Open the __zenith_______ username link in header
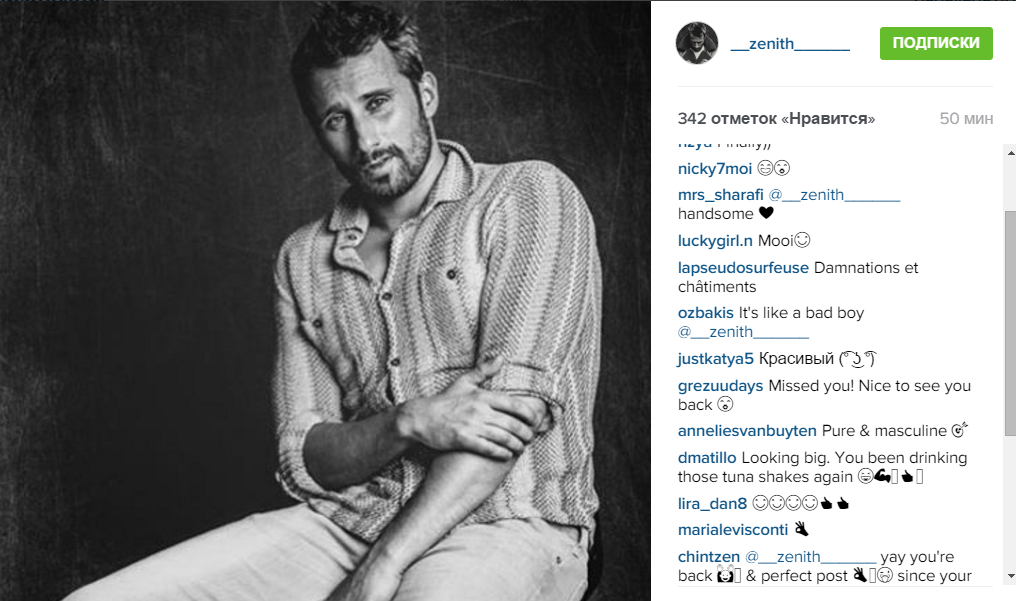 [789, 43]
